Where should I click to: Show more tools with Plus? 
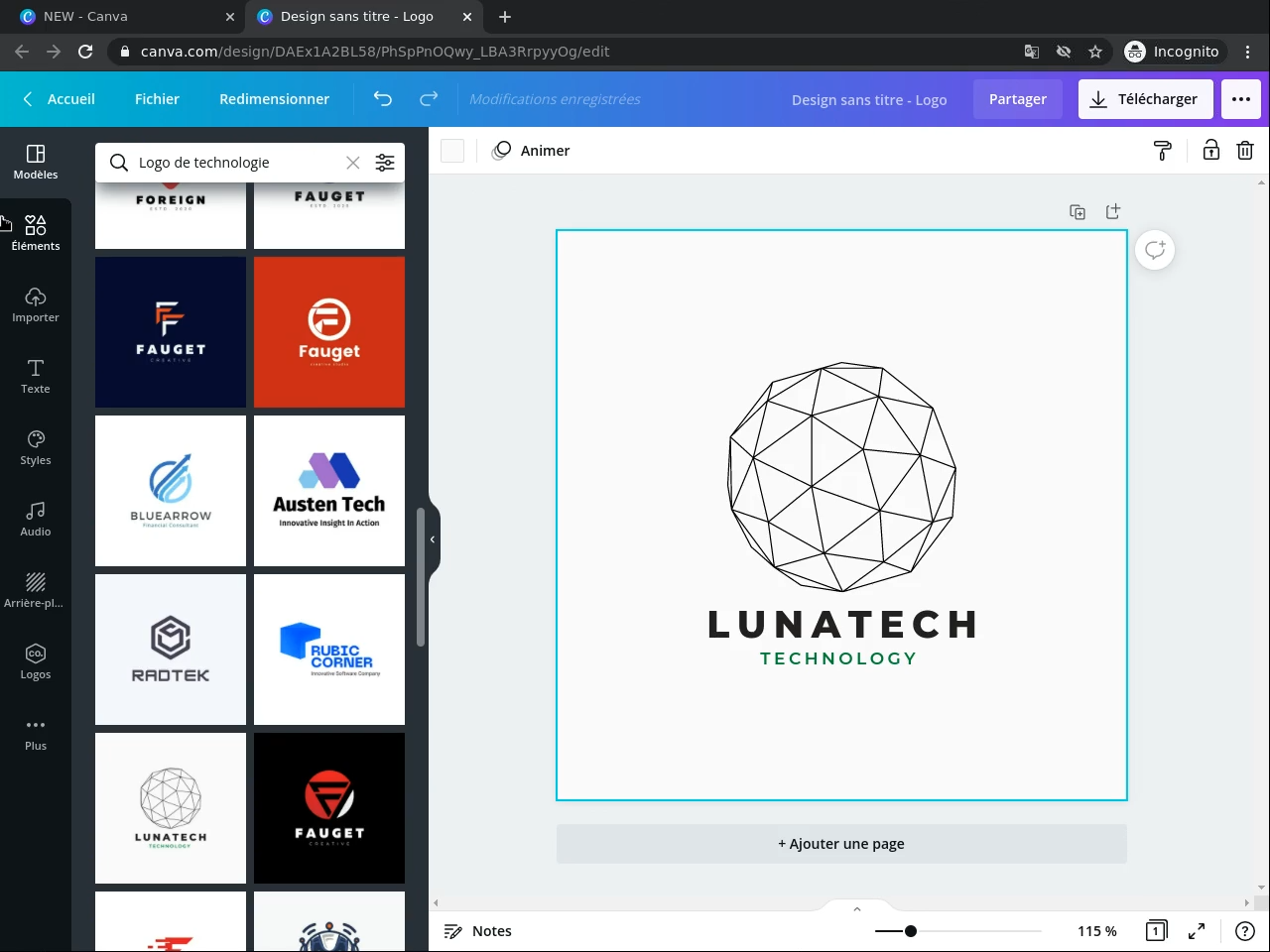tap(36, 734)
